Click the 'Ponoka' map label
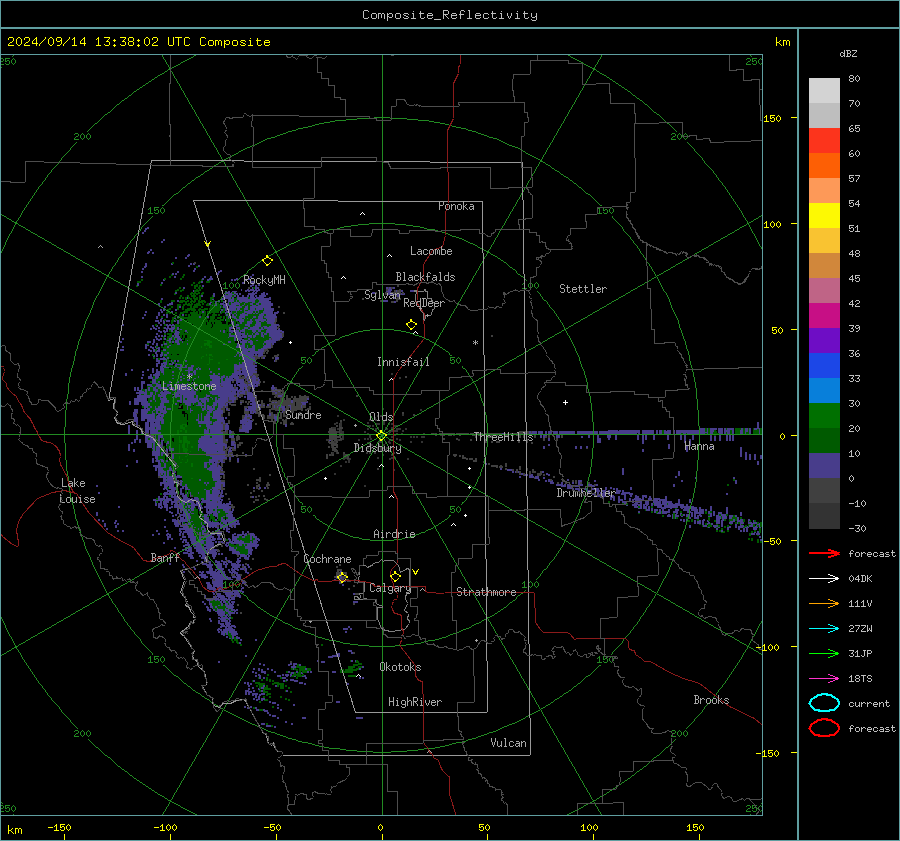 tap(456, 206)
